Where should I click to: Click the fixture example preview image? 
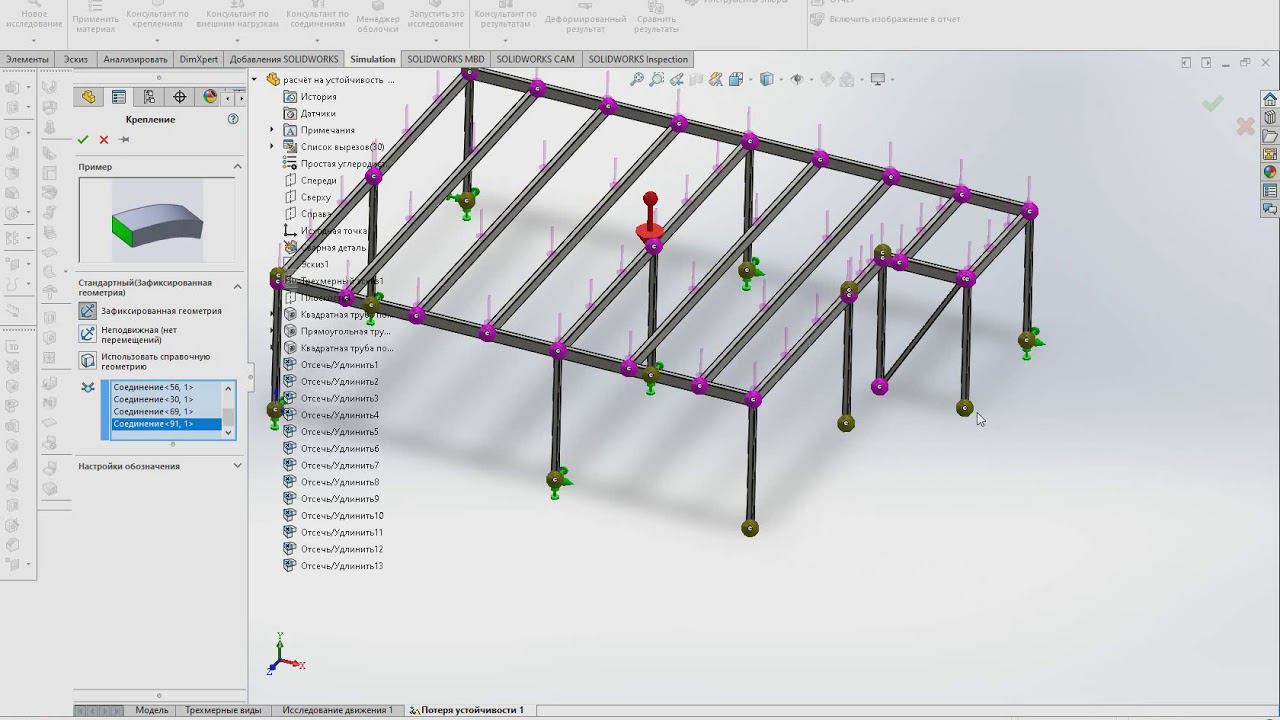click(157, 221)
